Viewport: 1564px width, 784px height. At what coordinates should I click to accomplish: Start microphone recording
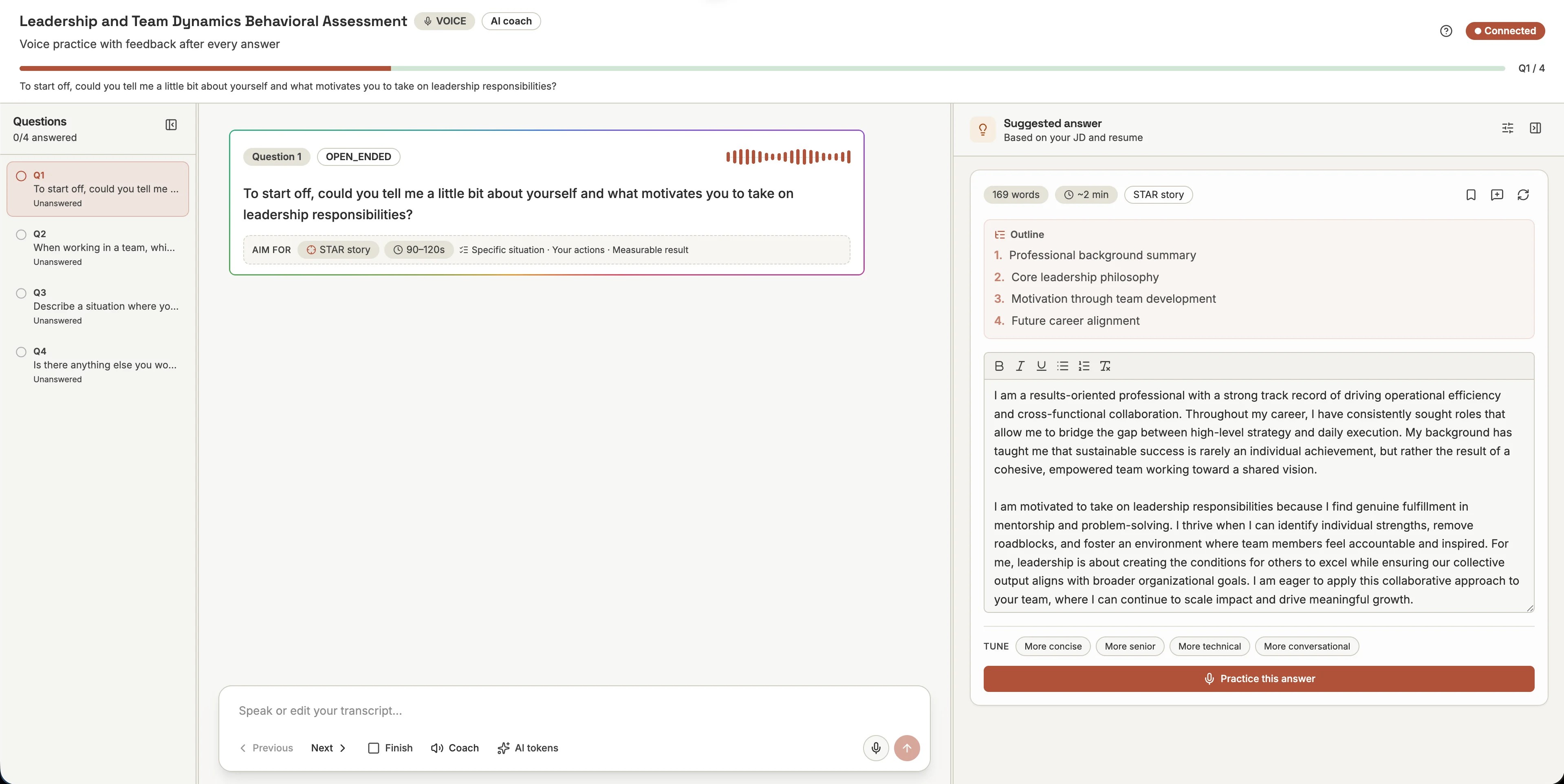coord(875,748)
